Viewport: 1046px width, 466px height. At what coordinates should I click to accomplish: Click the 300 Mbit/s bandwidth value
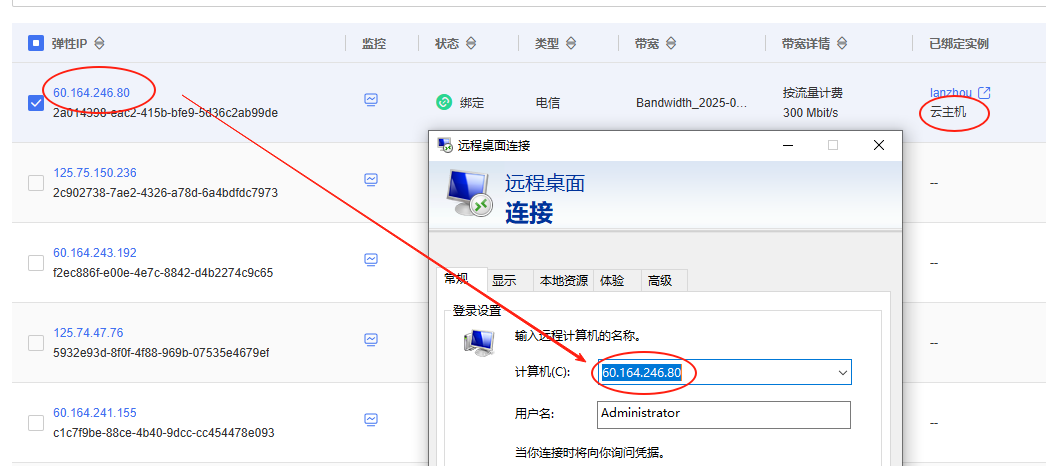coord(811,113)
